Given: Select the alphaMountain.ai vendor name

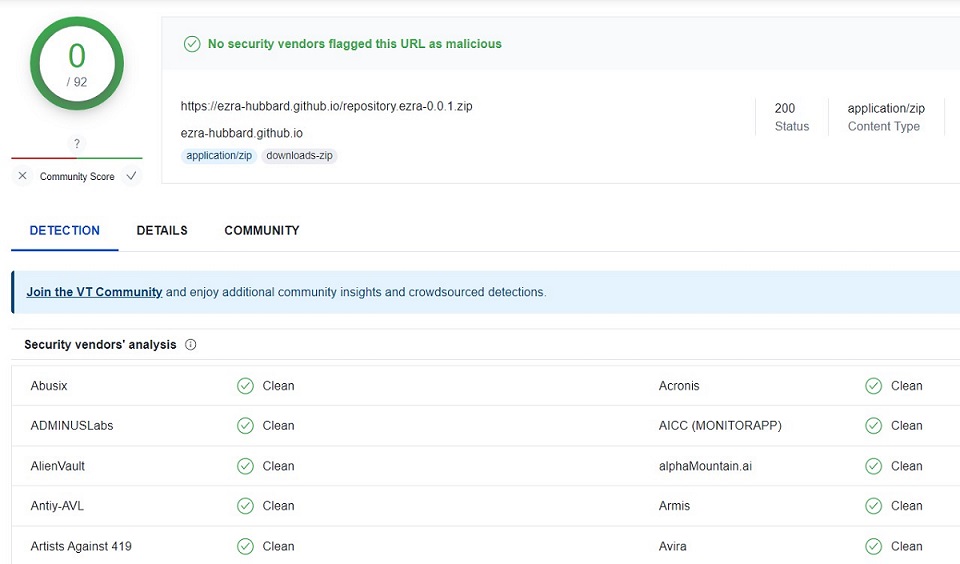Looking at the screenshot, I should pos(705,466).
